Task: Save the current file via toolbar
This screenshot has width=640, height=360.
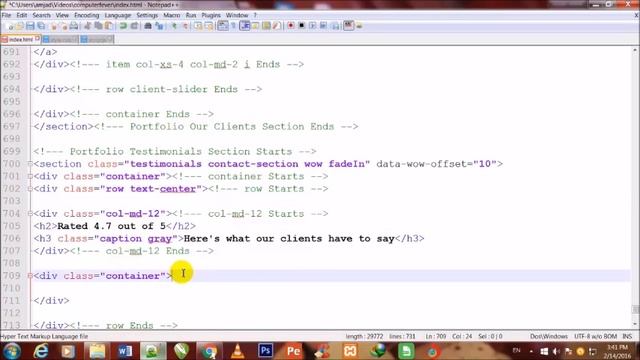Action: tap(30, 26)
